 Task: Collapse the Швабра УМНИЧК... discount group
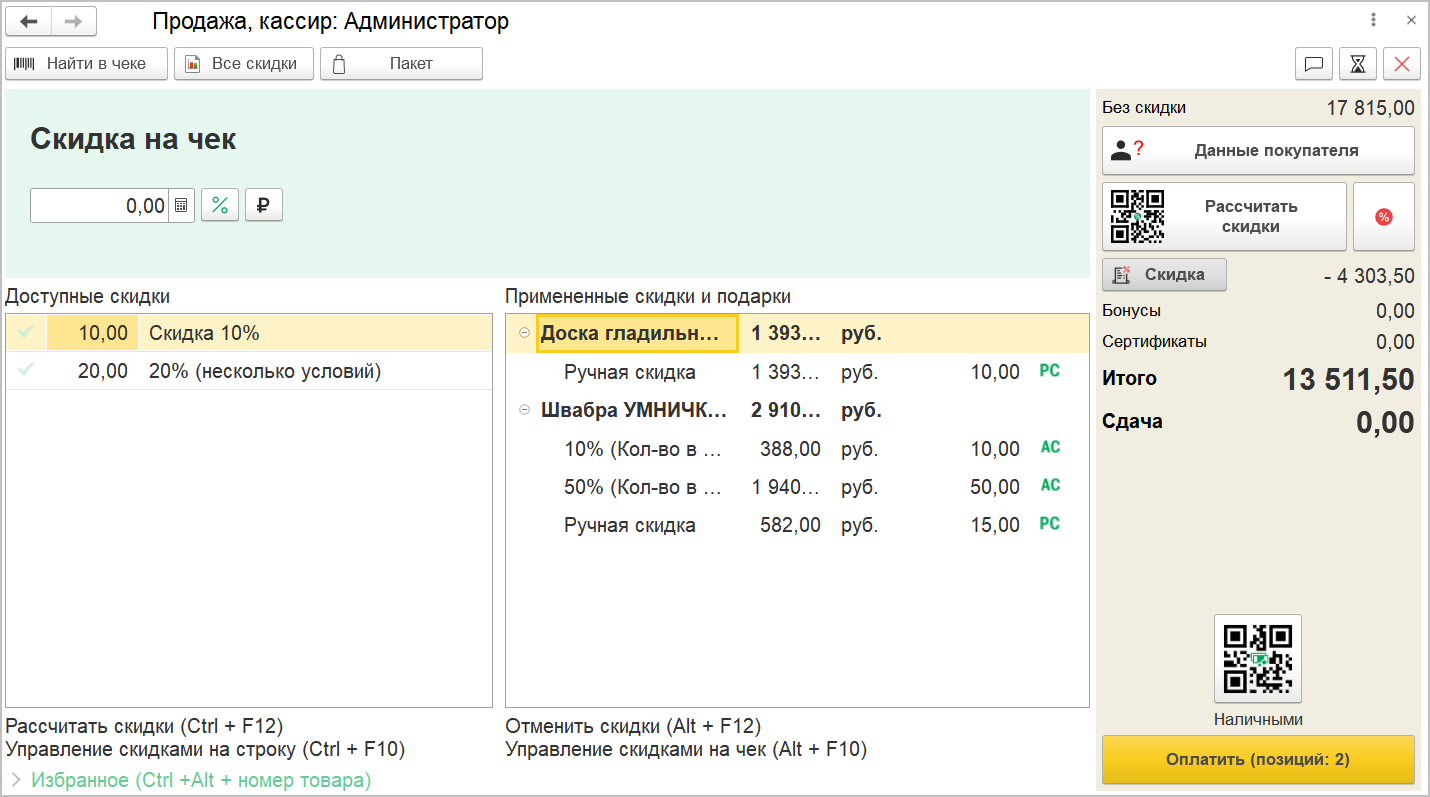pyautogui.click(x=524, y=410)
